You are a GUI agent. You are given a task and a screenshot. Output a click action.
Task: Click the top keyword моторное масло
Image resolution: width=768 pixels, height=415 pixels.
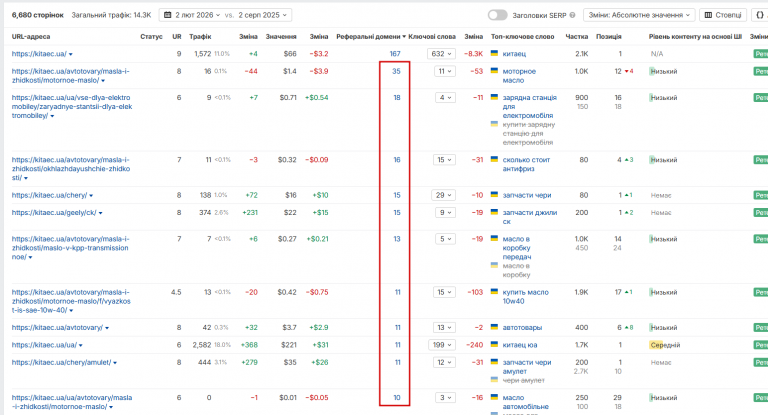(x=519, y=76)
